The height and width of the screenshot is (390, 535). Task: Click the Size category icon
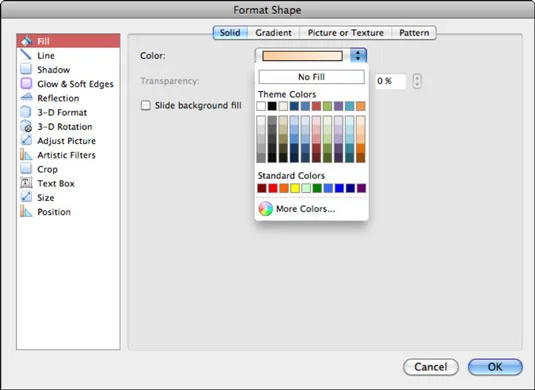tap(26, 197)
